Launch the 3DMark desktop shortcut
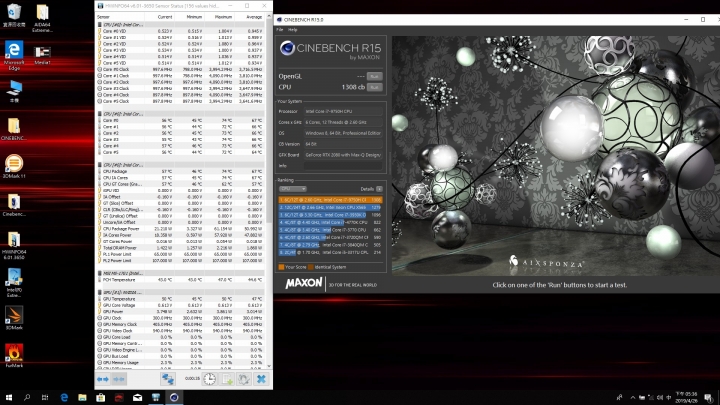The width and height of the screenshot is (720, 405). [14, 318]
